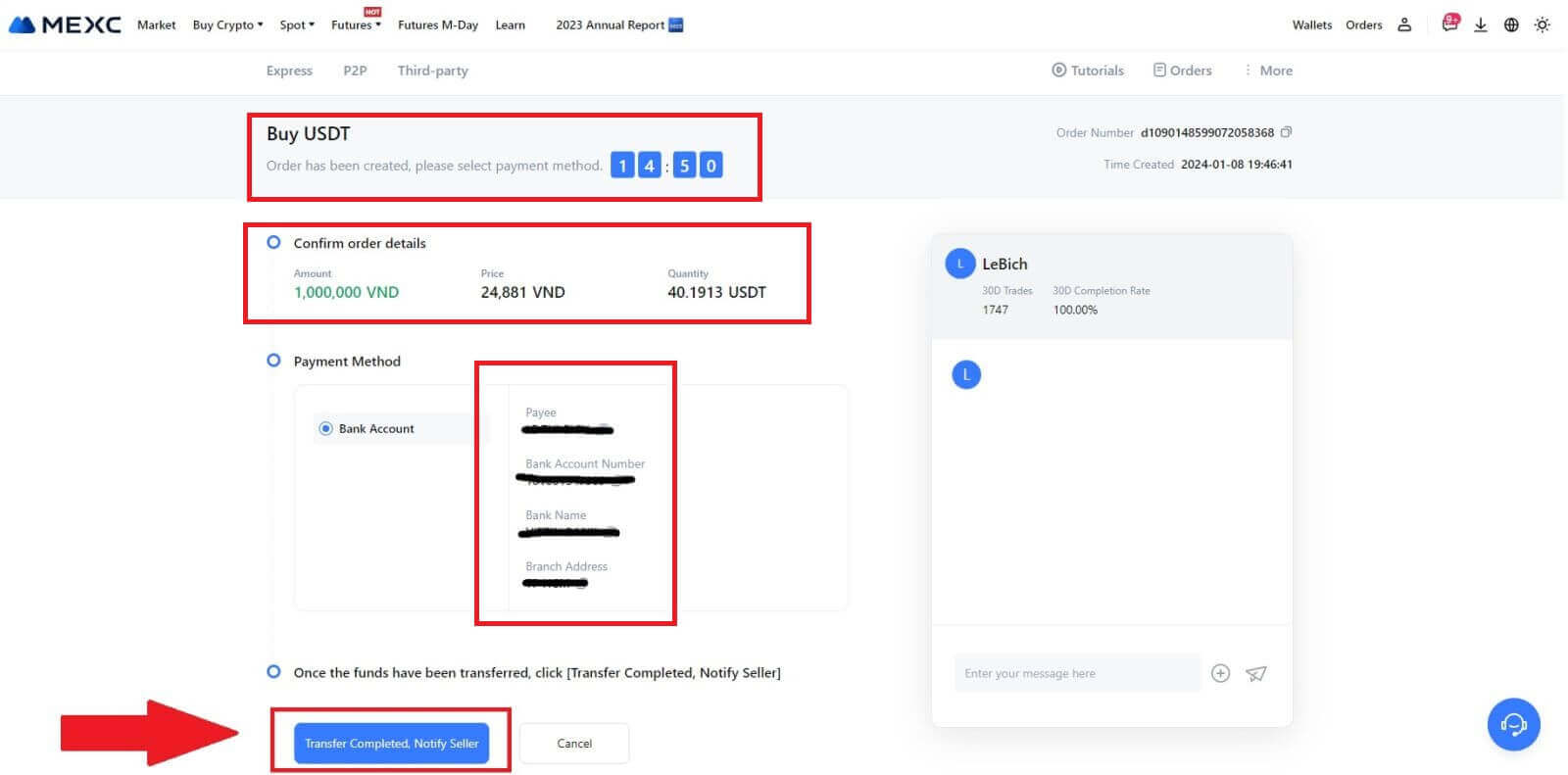Switch to the P2P tab
This screenshot has height=775, width=1568.
point(355,71)
